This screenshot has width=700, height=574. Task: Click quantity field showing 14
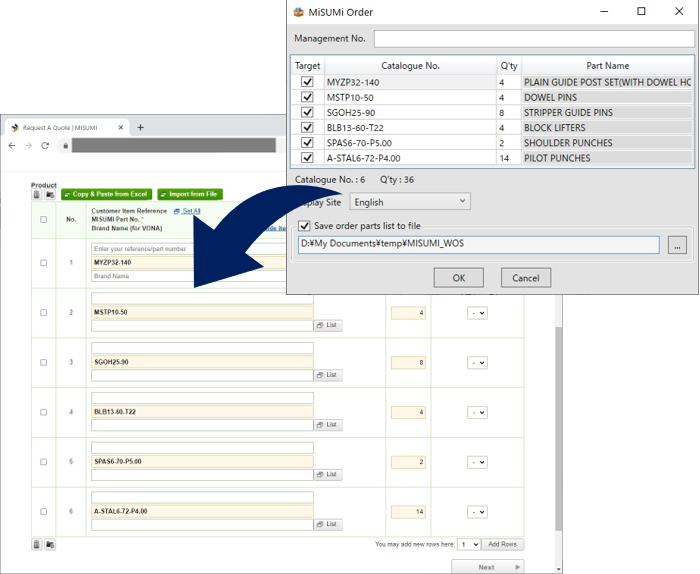point(408,512)
